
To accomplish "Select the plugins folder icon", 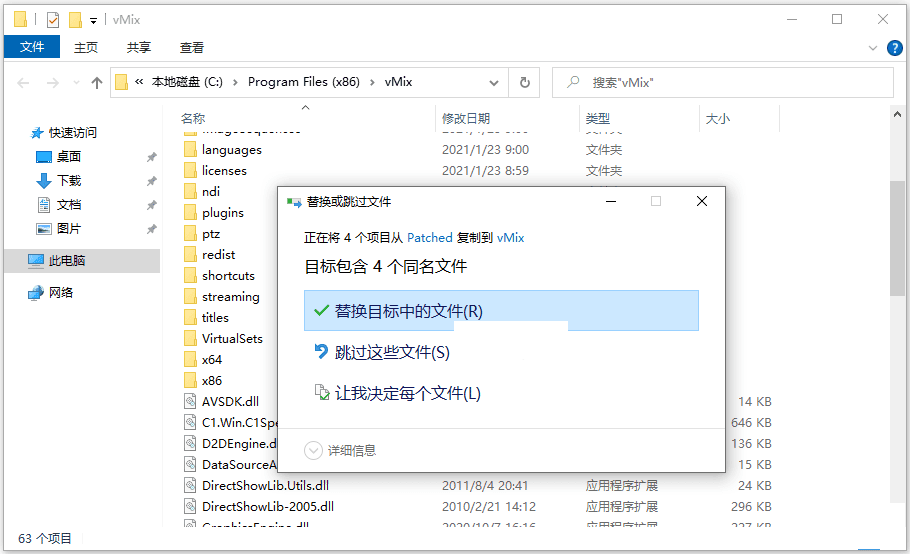I will (x=190, y=213).
